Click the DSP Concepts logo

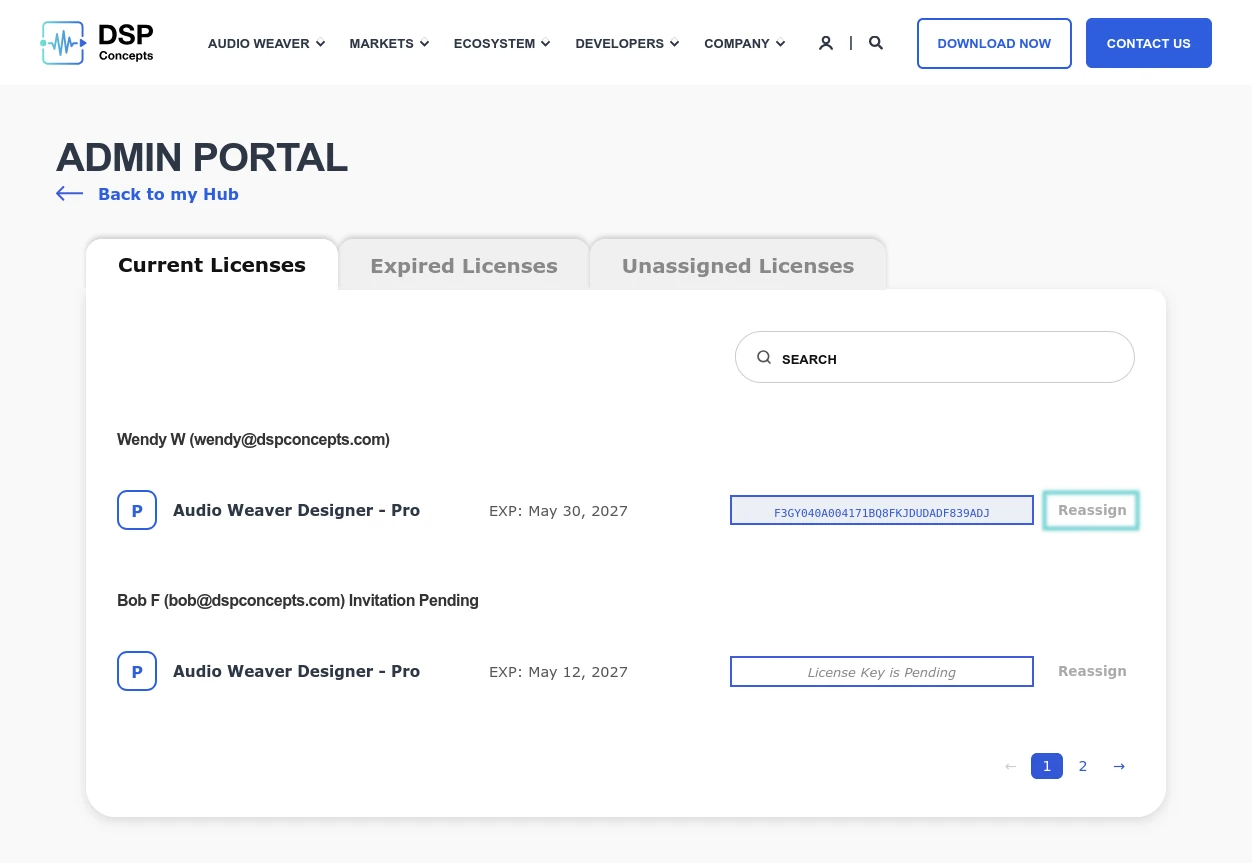[x=97, y=43]
